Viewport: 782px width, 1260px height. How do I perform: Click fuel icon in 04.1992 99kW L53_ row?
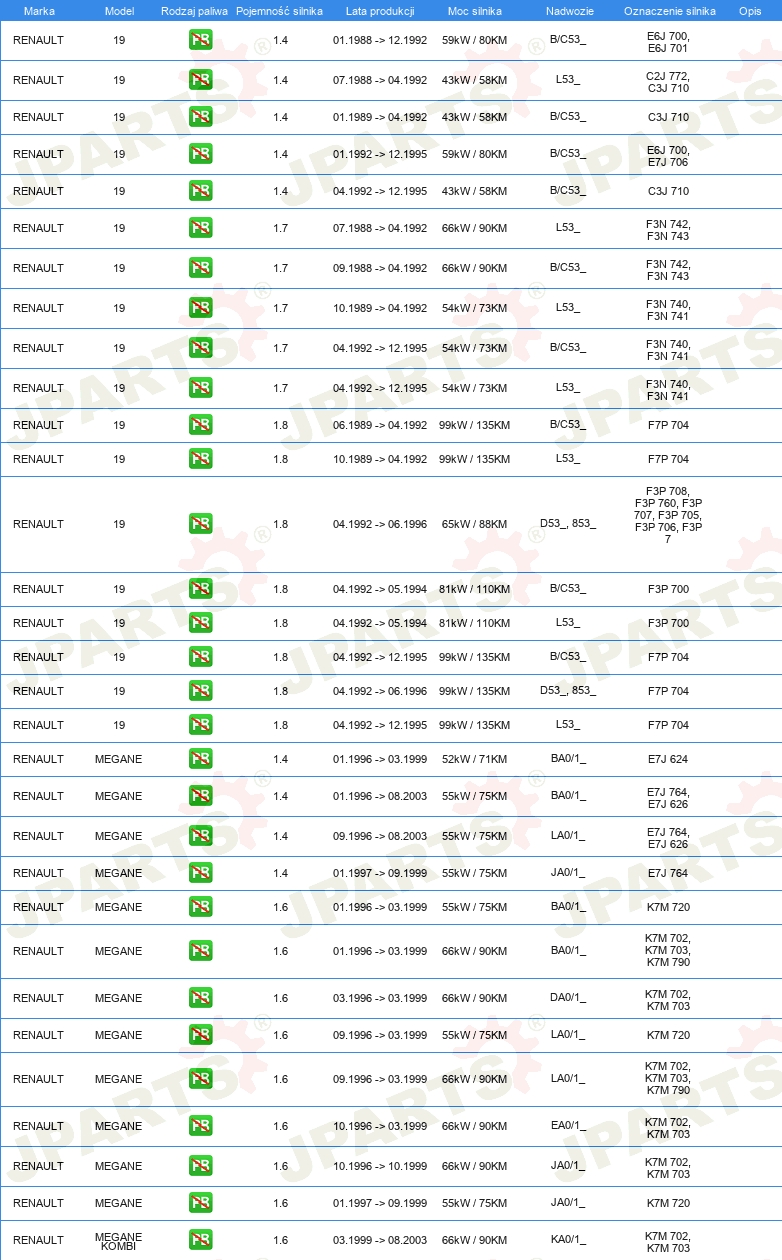point(200,725)
